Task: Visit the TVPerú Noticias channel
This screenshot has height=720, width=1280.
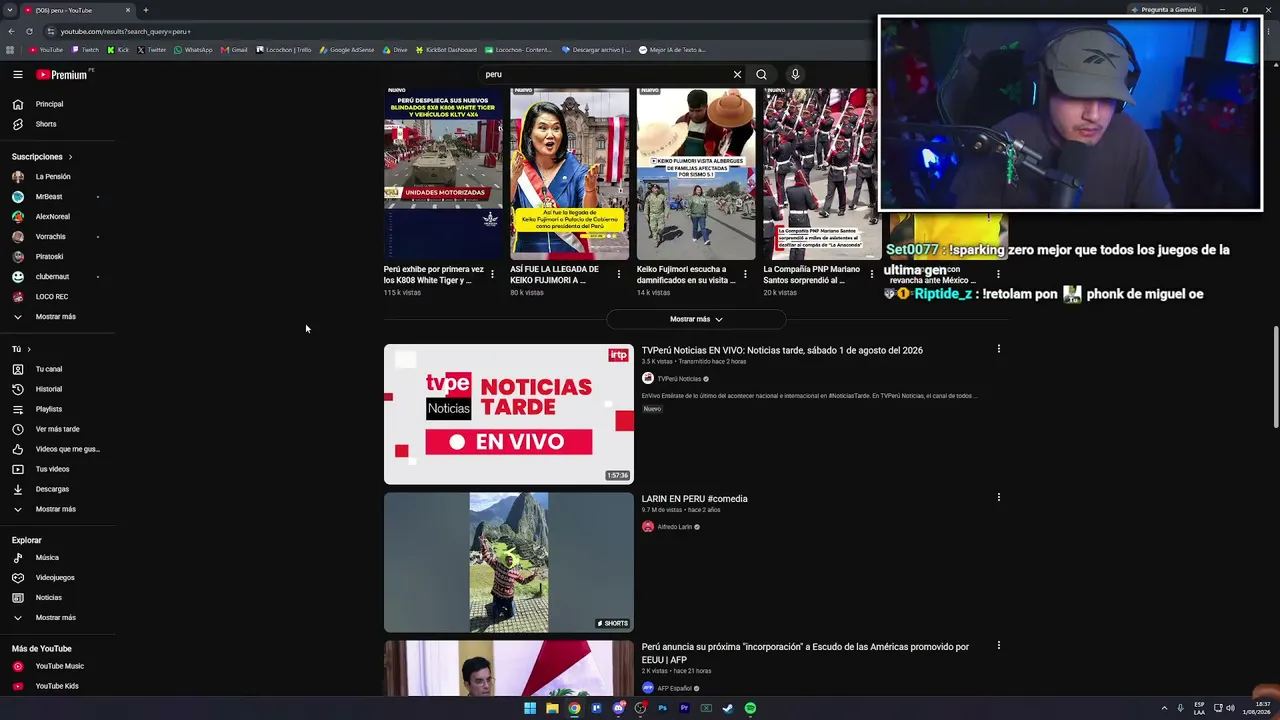Action: (x=679, y=379)
